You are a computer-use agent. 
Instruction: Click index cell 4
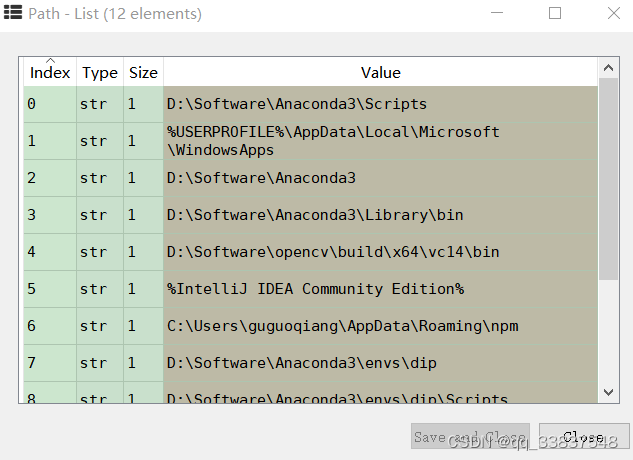tap(50, 252)
